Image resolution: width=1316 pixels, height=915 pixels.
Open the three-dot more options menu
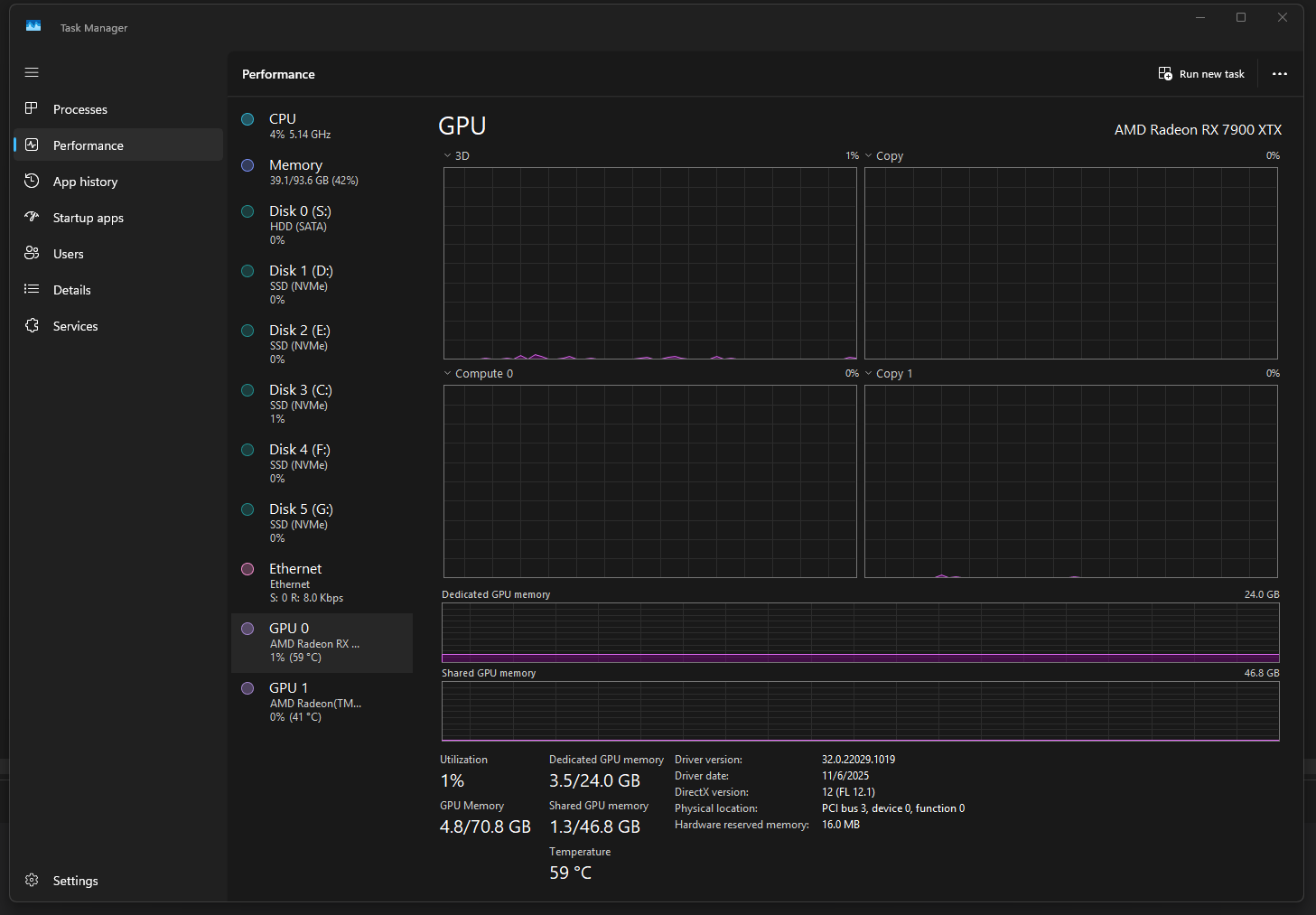pos(1279,74)
